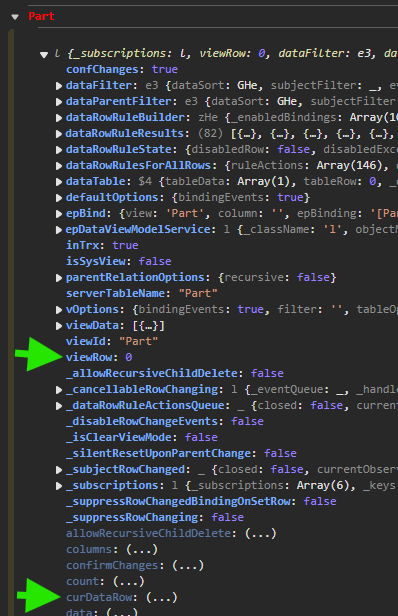
Task: Expand the viewData array
Action: click(59, 326)
